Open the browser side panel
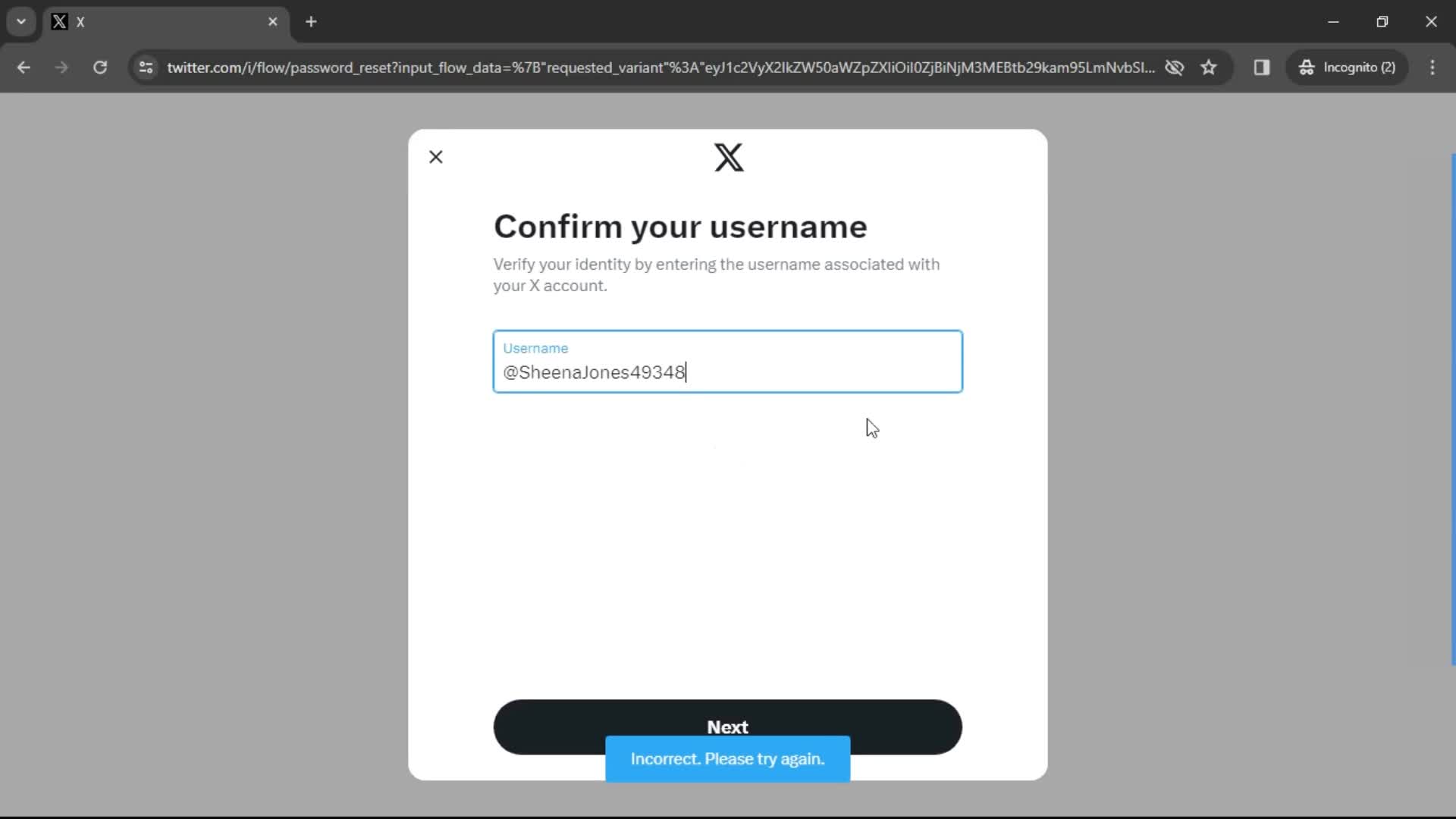Image resolution: width=1456 pixels, height=819 pixels. click(1262, 67)
